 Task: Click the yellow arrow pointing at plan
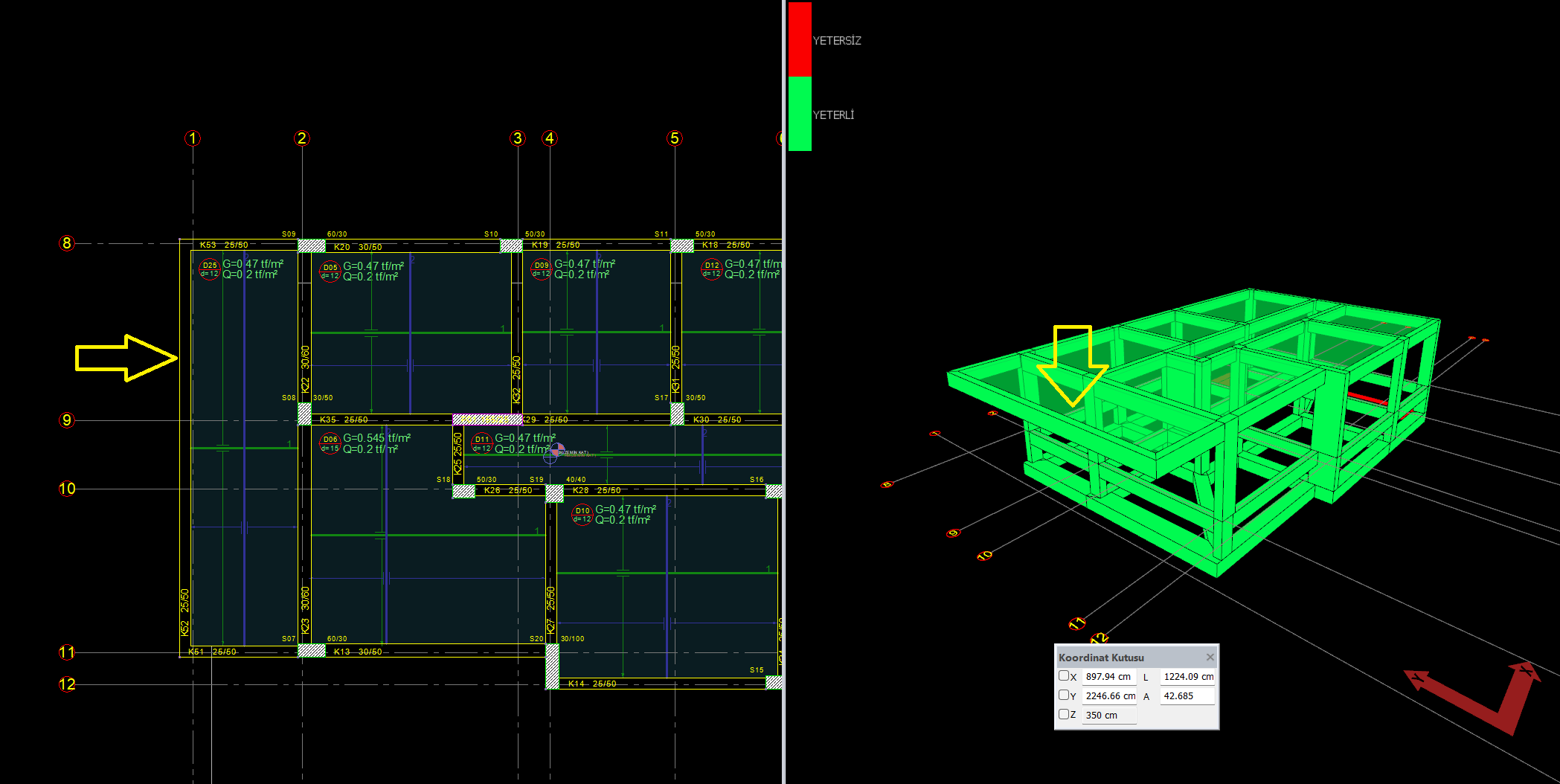point(126,358)
